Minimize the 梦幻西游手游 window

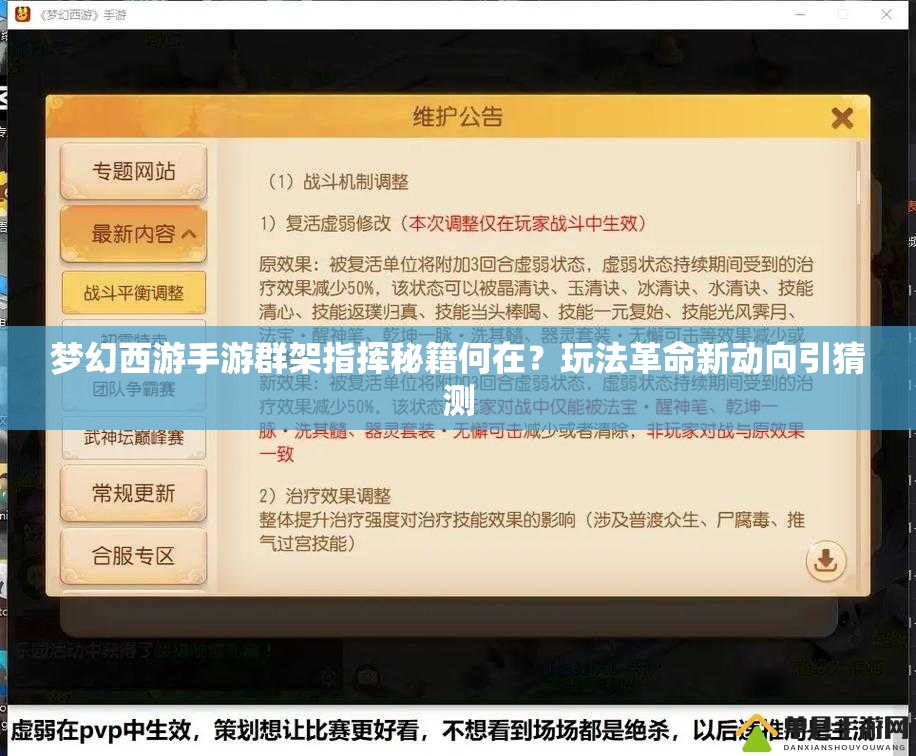pos(800,14)
